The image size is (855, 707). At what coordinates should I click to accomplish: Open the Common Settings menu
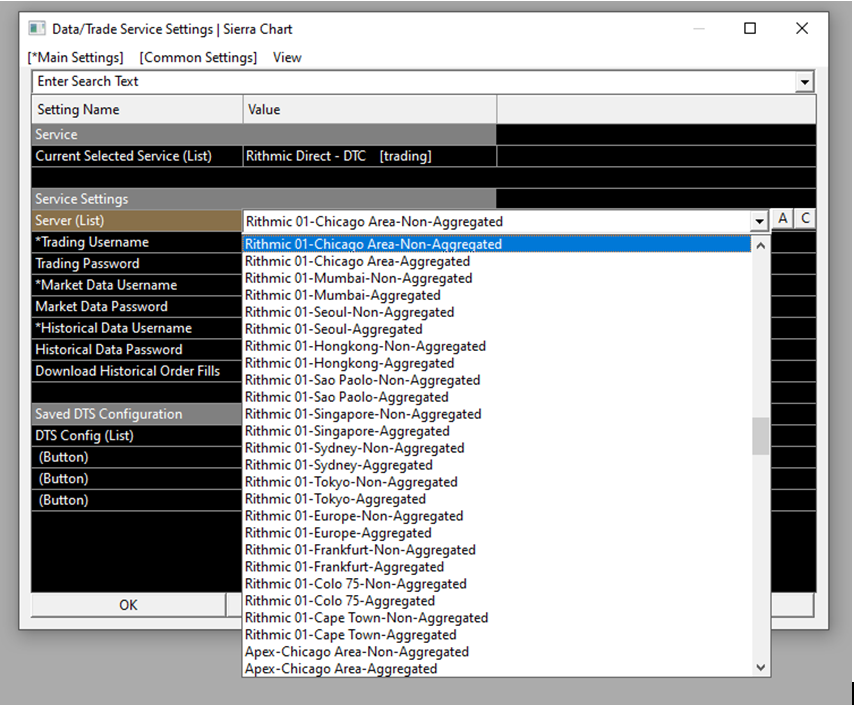pos(198,57)
